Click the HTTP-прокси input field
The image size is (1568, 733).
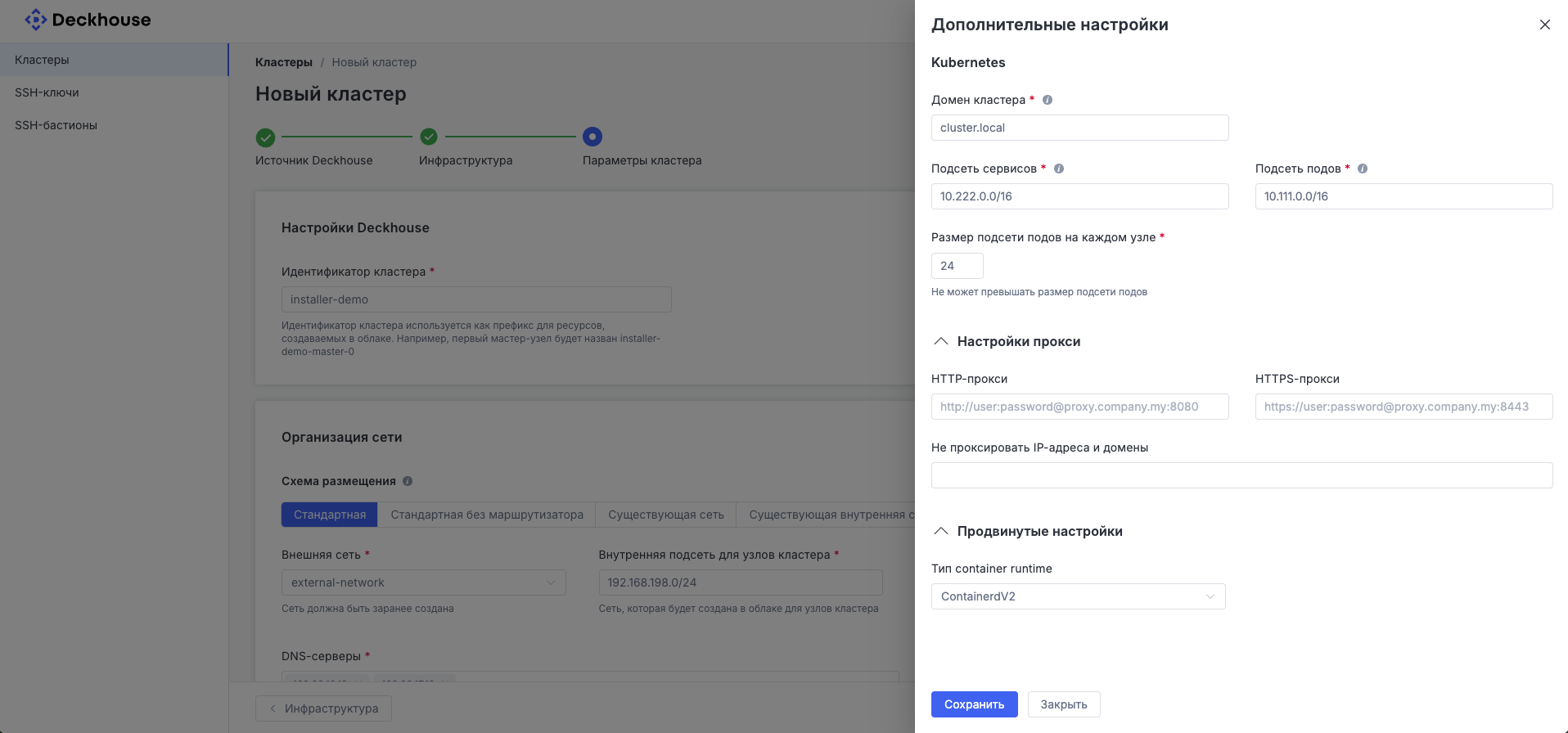(1079, 407)
